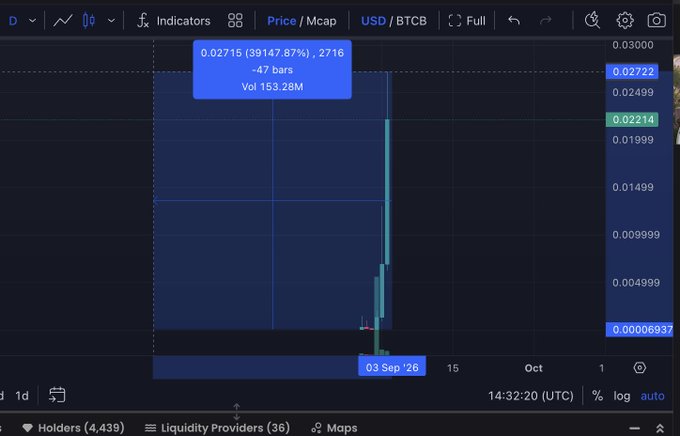Open the Indicators menu
This screenshot has height=436, width=680.
click(x=173, y=20)
